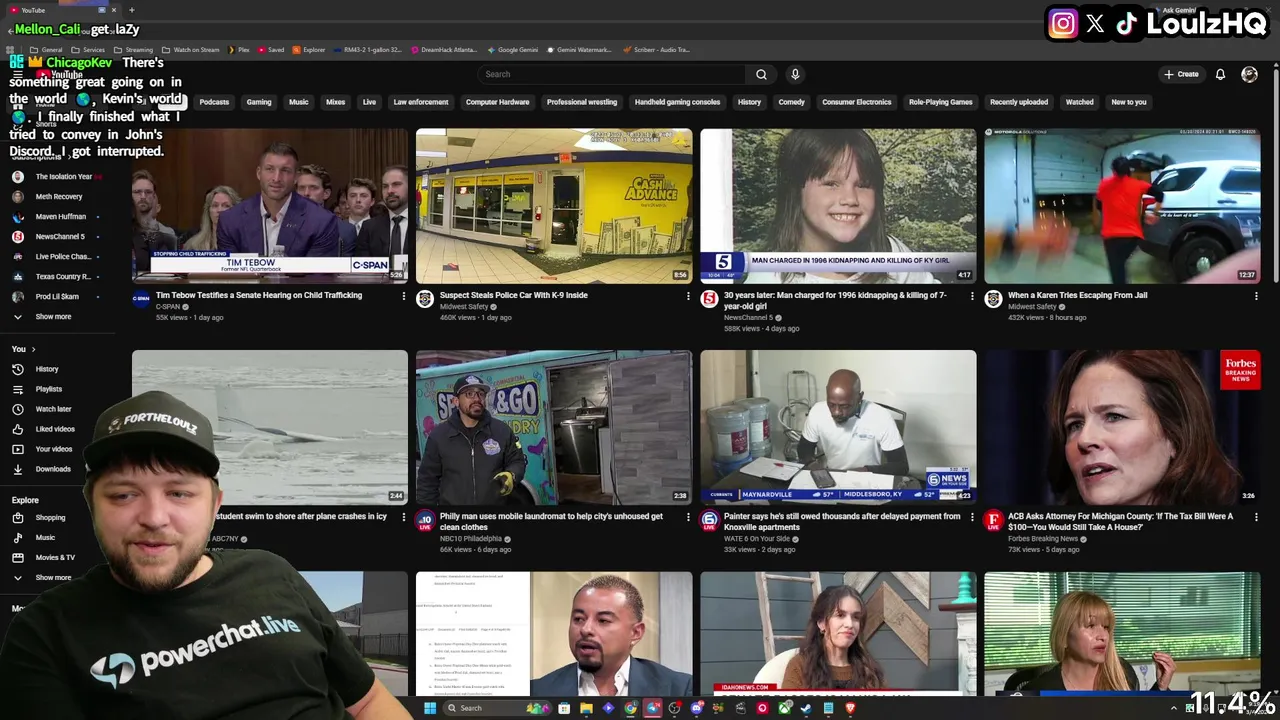Play the Cash Advance police car thumbnail
This screenshot has height=720, width=1280.
coord(554,206)
